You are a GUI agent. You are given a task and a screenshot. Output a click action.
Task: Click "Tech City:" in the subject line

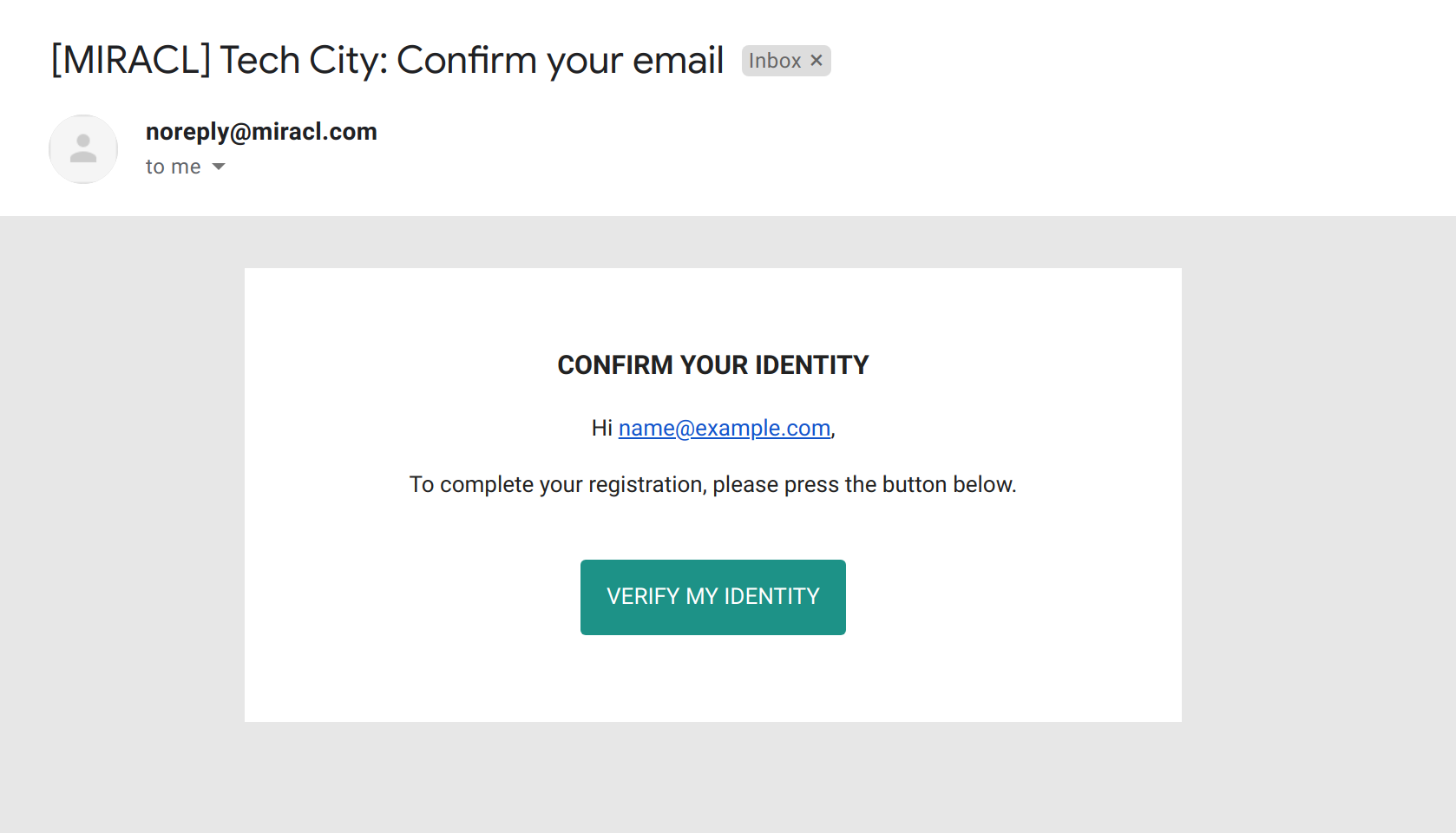click(303, 61)
